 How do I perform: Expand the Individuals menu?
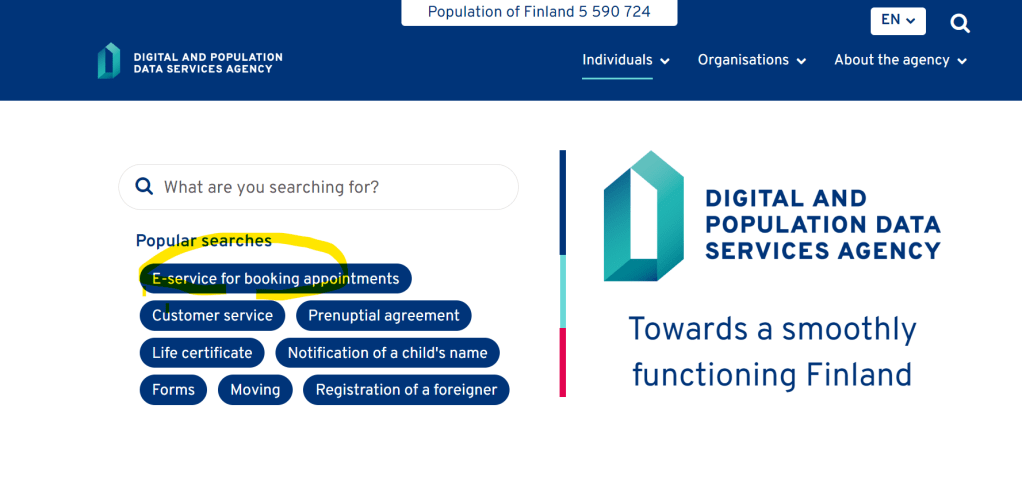(626, 60)
